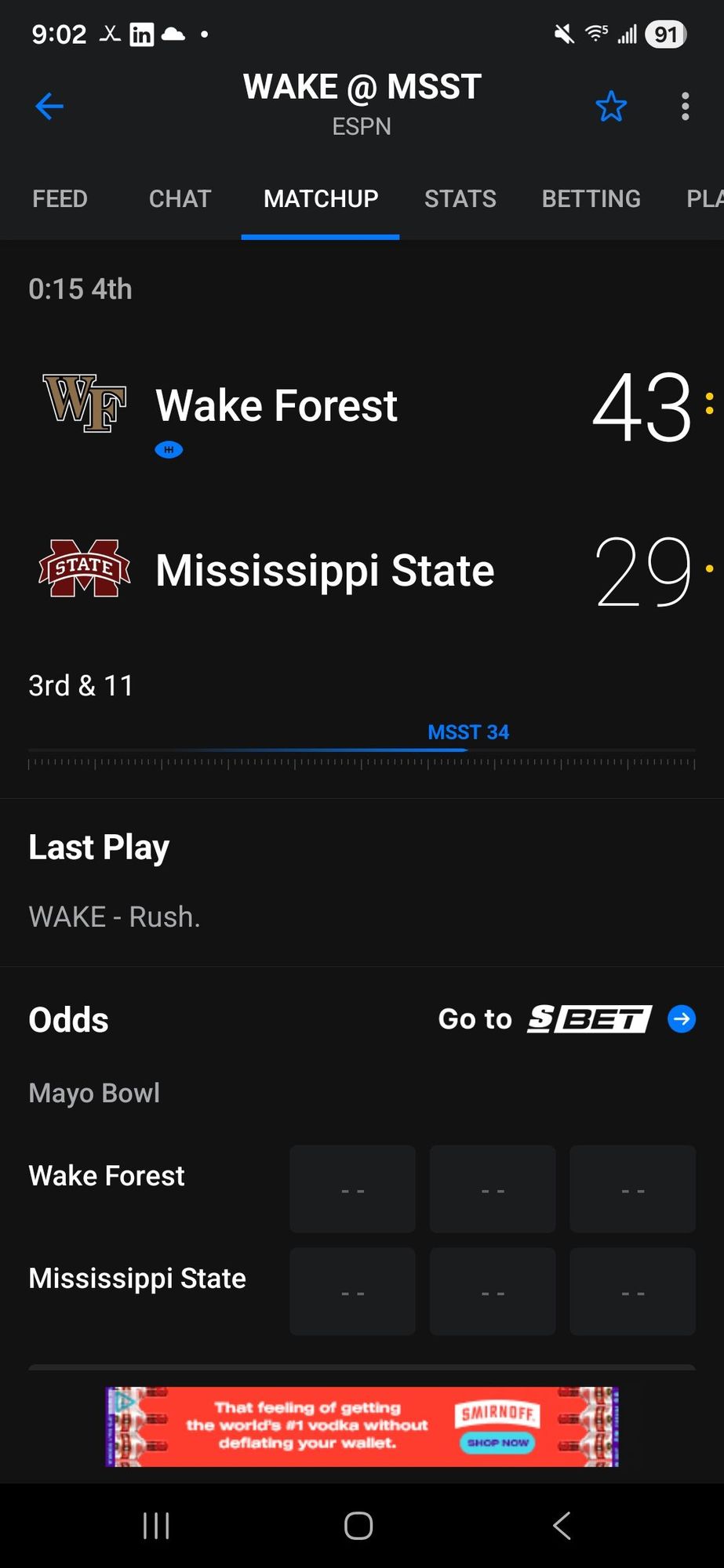724x1568 pixels.
Task: Open sportsbook via blue arrow circle
Action: pyautogui.click(x=682, y=1018)
